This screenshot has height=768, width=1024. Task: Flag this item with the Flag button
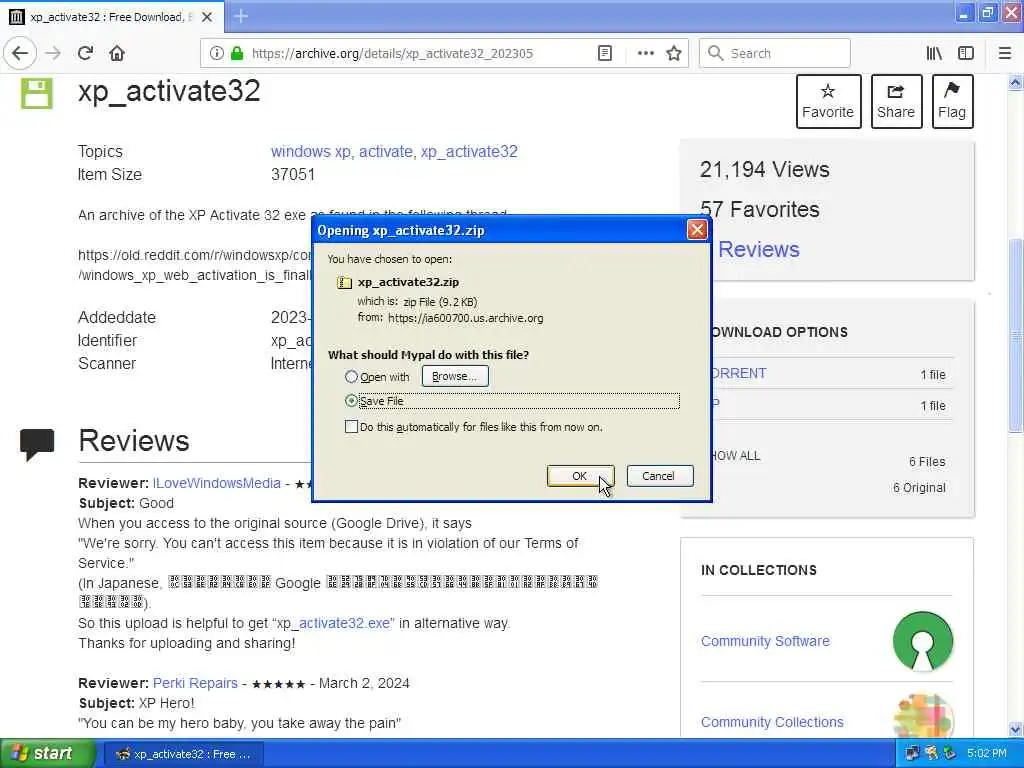[x=952, y=101]
